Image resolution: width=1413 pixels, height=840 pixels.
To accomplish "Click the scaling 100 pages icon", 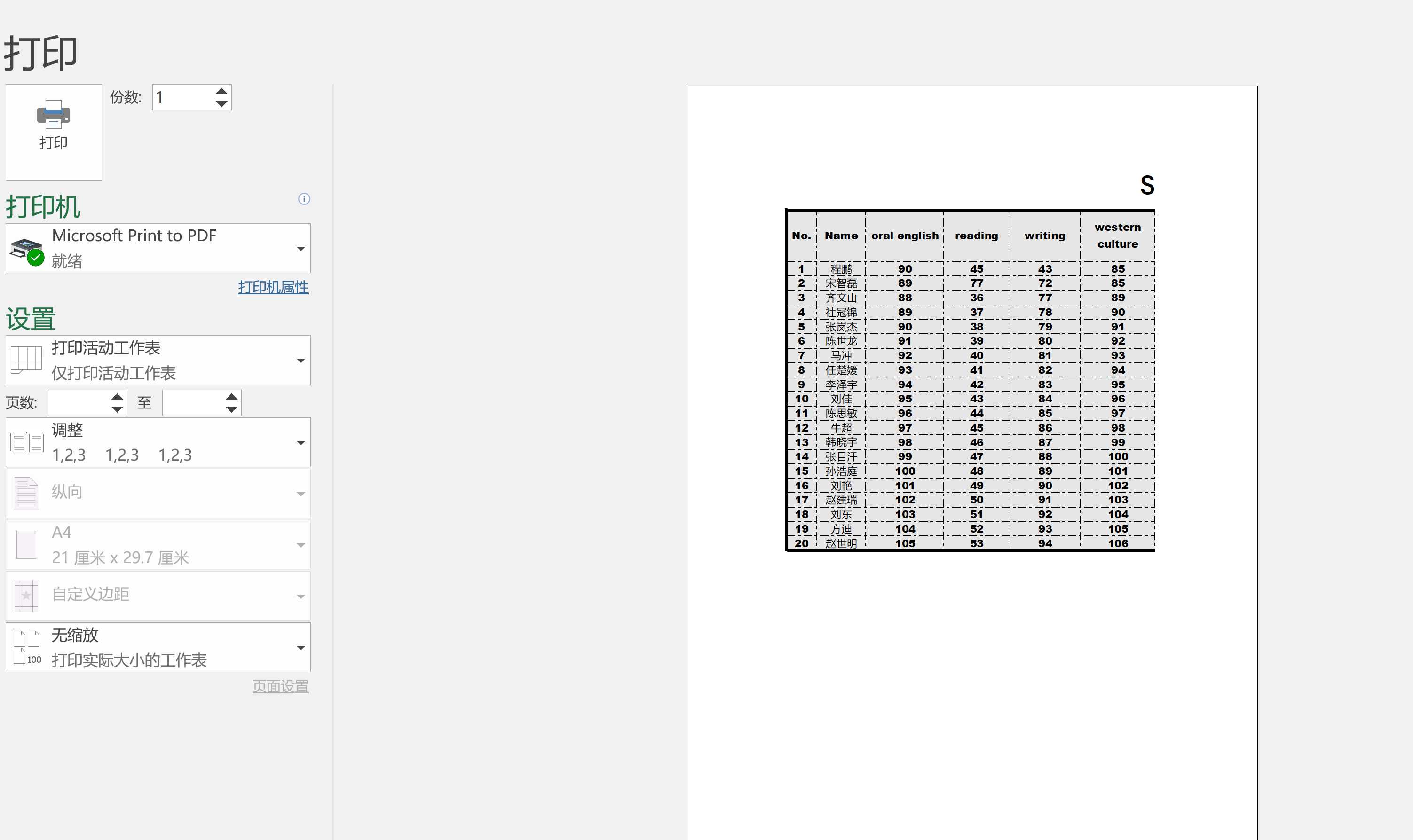I will tap(27, 647).
